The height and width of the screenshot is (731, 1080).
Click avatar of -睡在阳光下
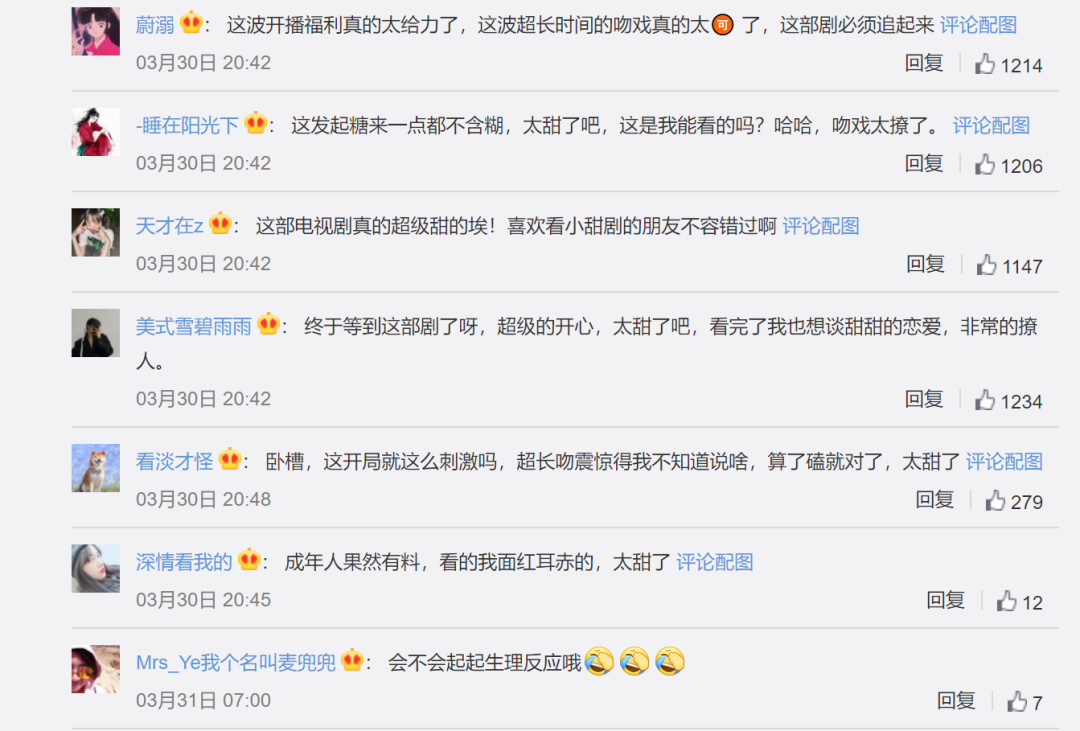coord(96,132)
